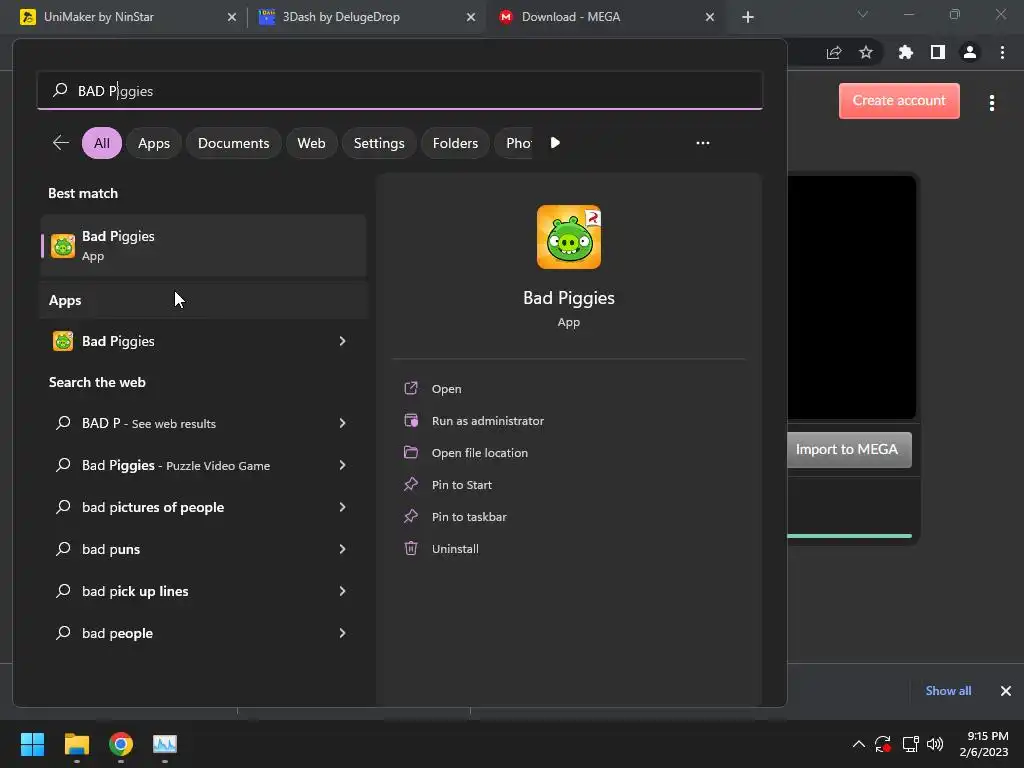Select the Settings filter chip
The height and width of the screenshot is (768, 1024).
tap(379, 143)
